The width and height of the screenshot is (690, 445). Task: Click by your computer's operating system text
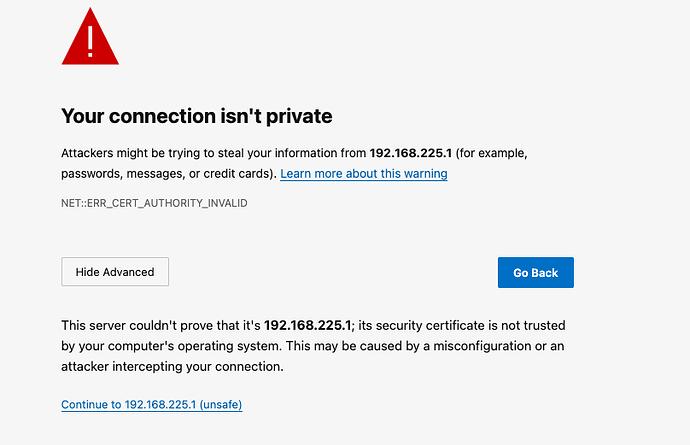[x=171, y=346]
